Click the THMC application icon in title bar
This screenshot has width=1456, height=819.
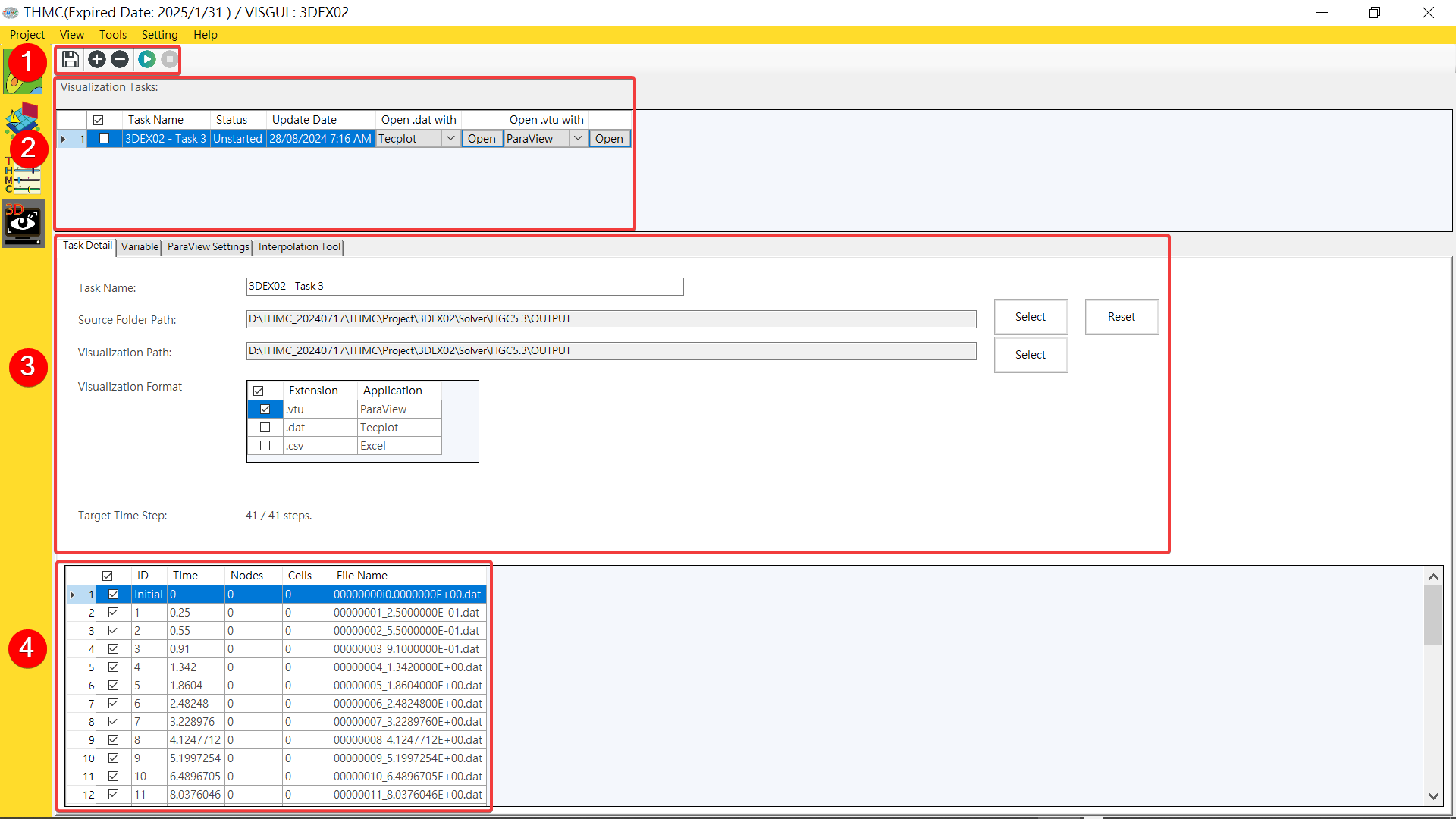[11, 12]
